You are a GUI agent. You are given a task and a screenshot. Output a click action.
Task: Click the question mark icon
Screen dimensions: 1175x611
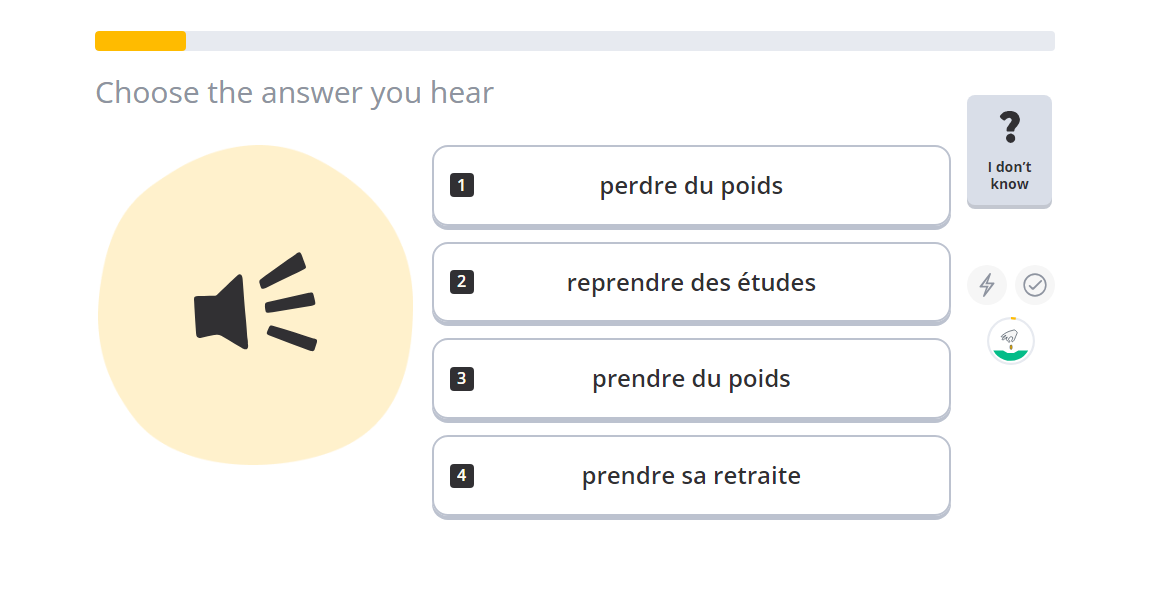pos(1010,128)
